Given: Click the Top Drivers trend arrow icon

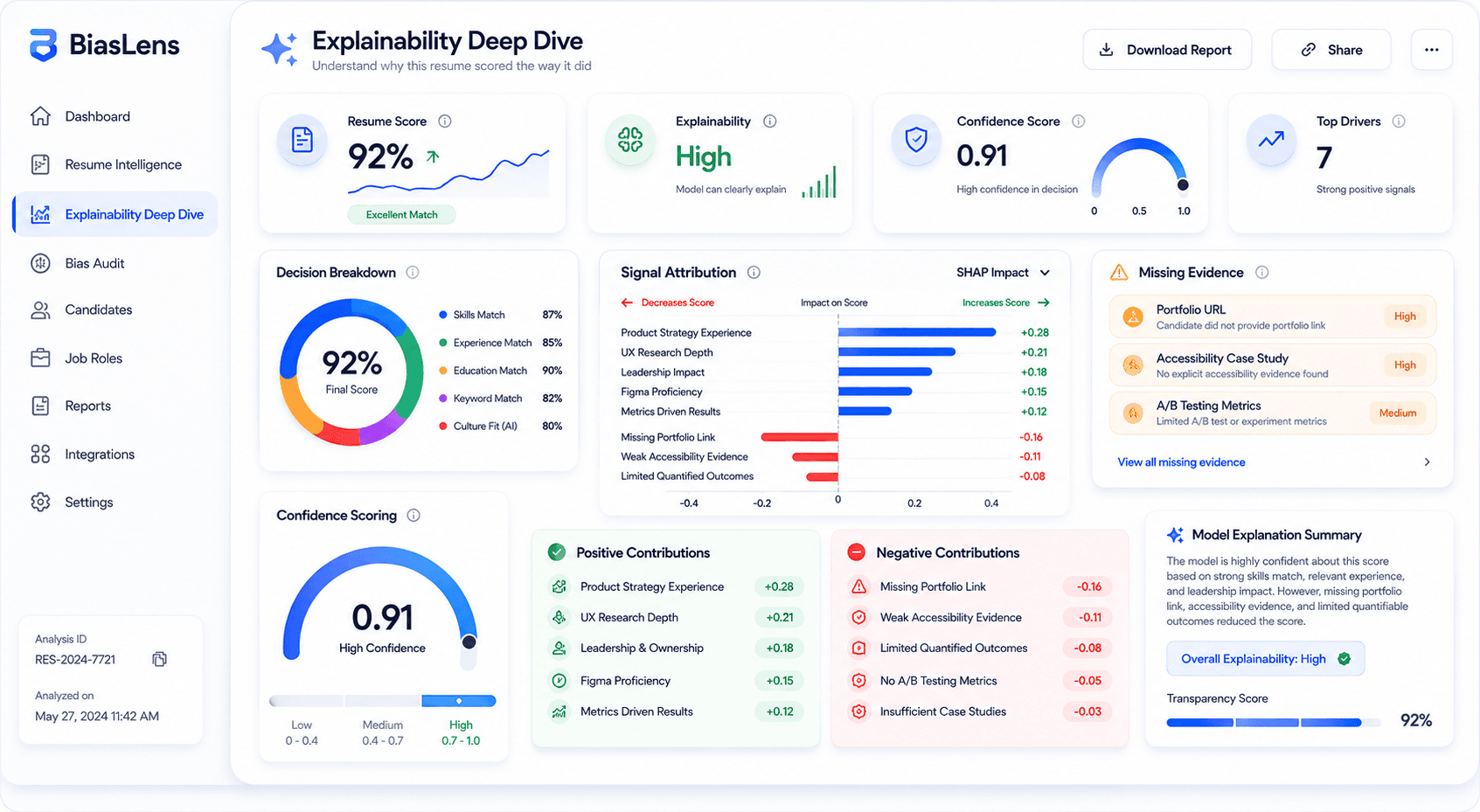Looking at the screenshot, I should tap(1271, 140).
